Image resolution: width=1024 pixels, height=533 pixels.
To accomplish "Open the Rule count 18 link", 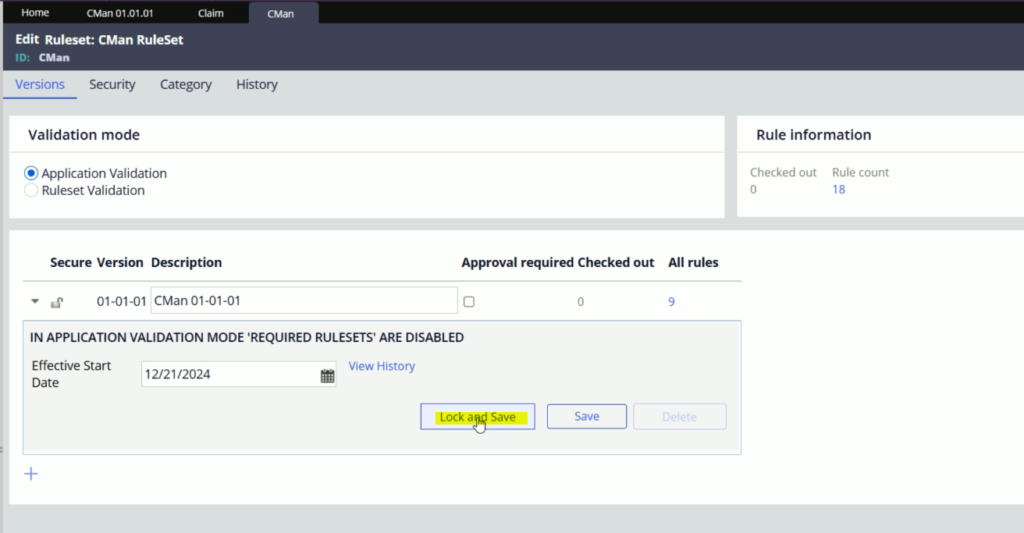I will tap(839, 189).
